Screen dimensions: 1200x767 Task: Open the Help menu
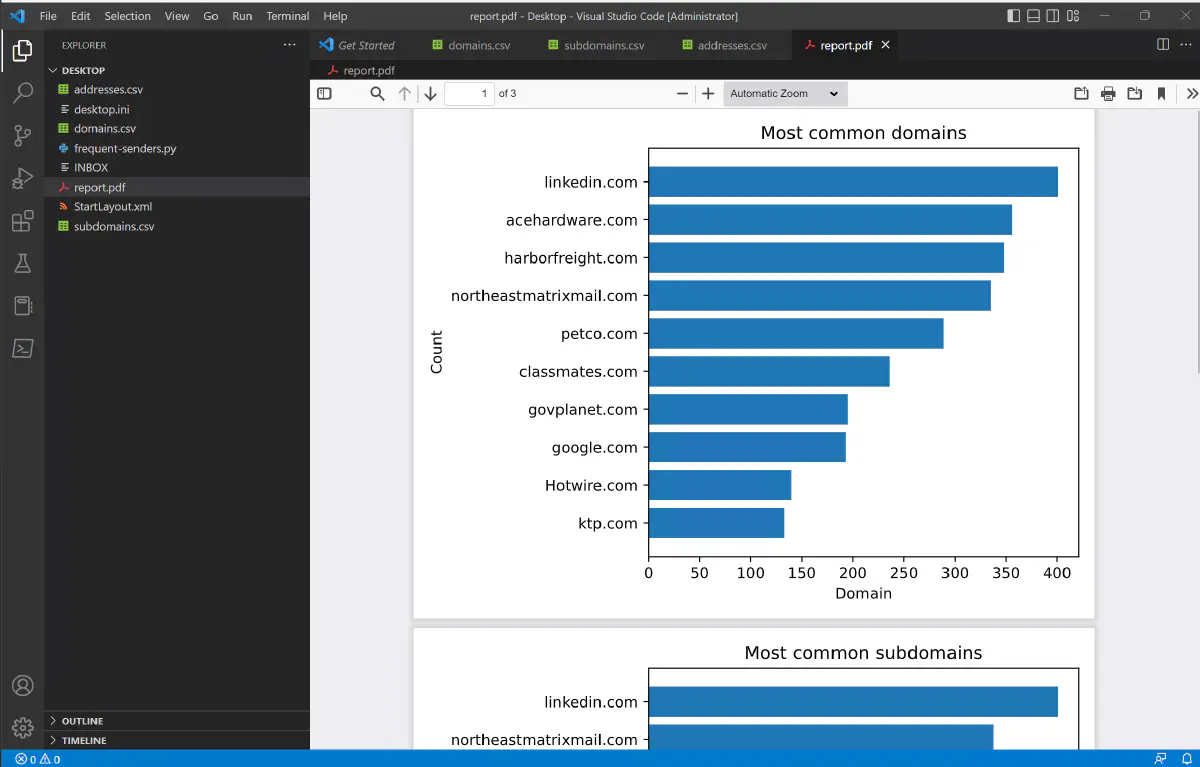335,16
